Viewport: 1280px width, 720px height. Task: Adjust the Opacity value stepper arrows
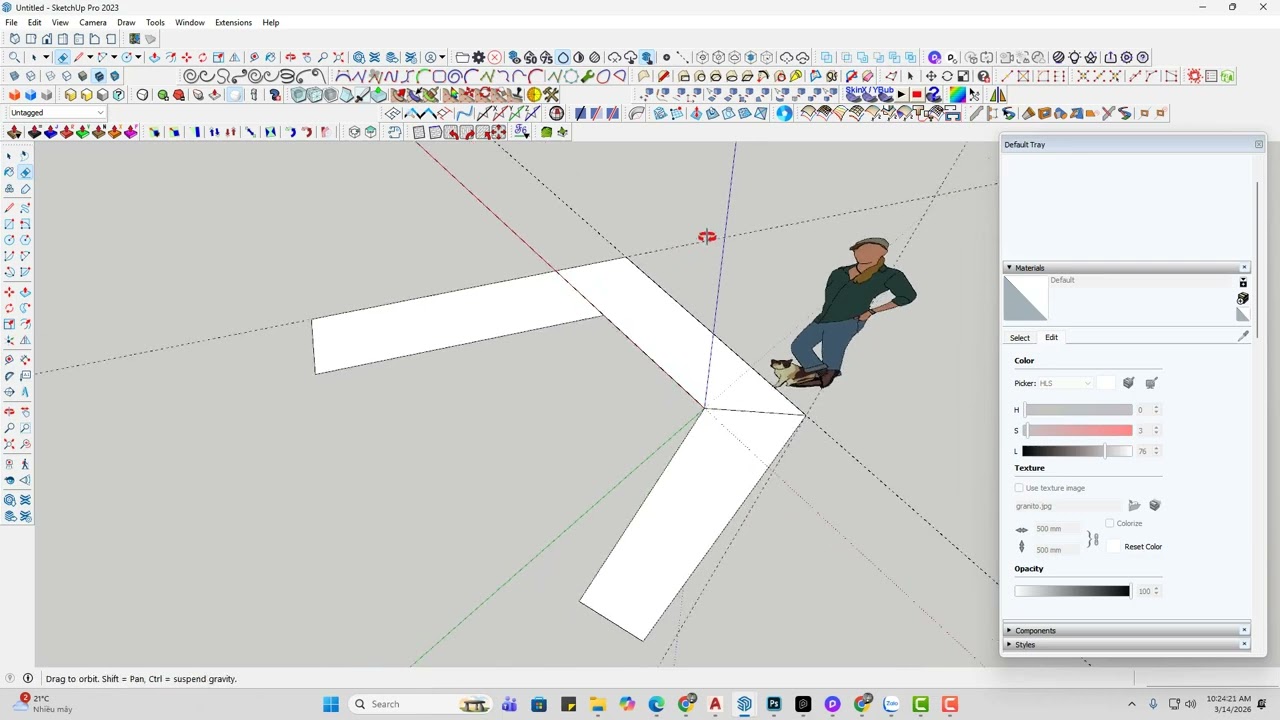tap(1156, 591)
